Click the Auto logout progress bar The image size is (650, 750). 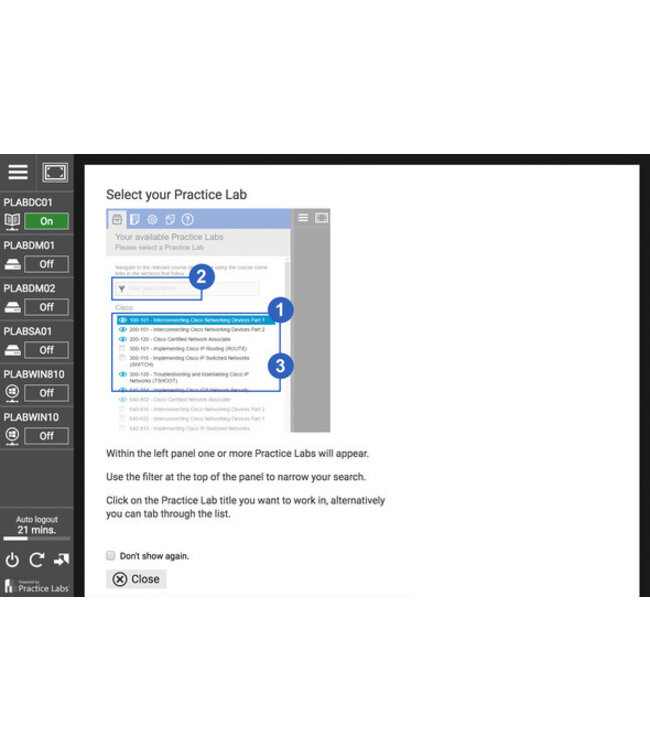[37, 540]
